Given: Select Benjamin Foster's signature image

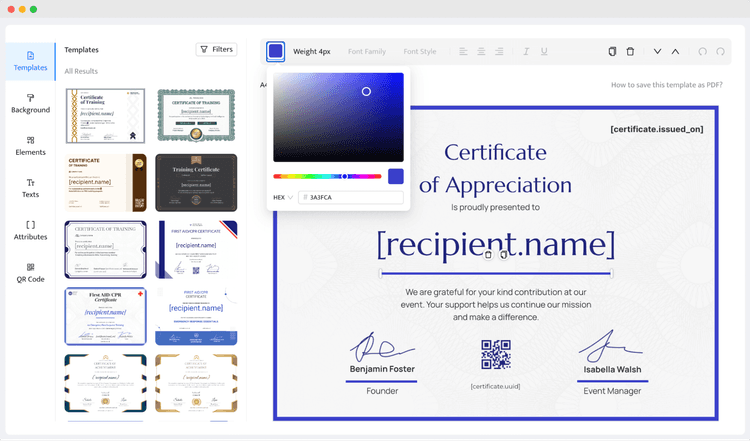Looking at the screenshot, I should (x=381, y=347).
